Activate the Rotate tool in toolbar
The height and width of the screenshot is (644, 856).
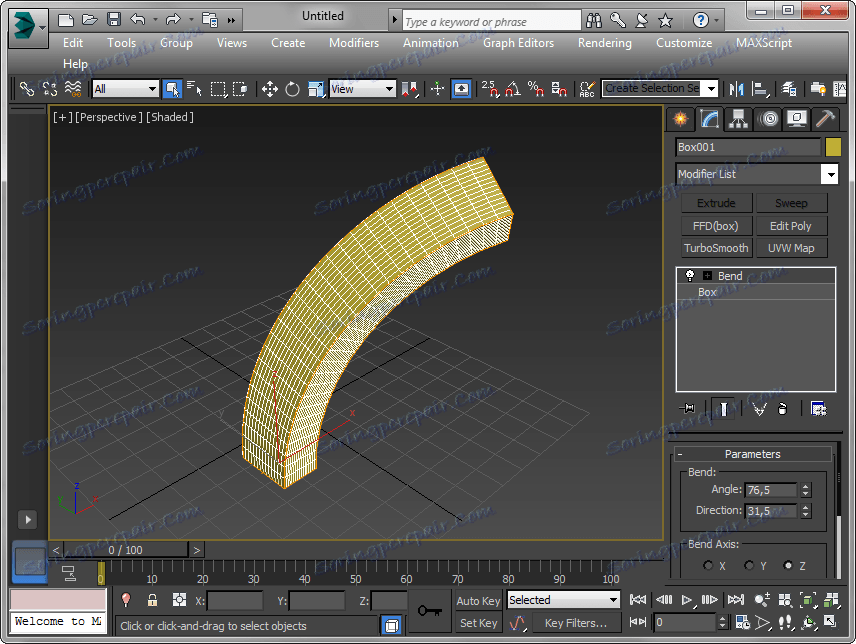click(x=292, y=89)
